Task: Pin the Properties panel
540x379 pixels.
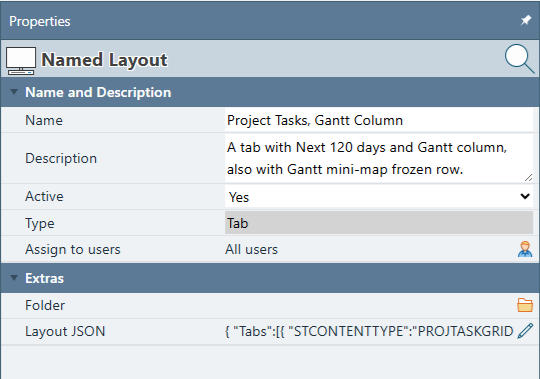Action: tap(526, 21)
